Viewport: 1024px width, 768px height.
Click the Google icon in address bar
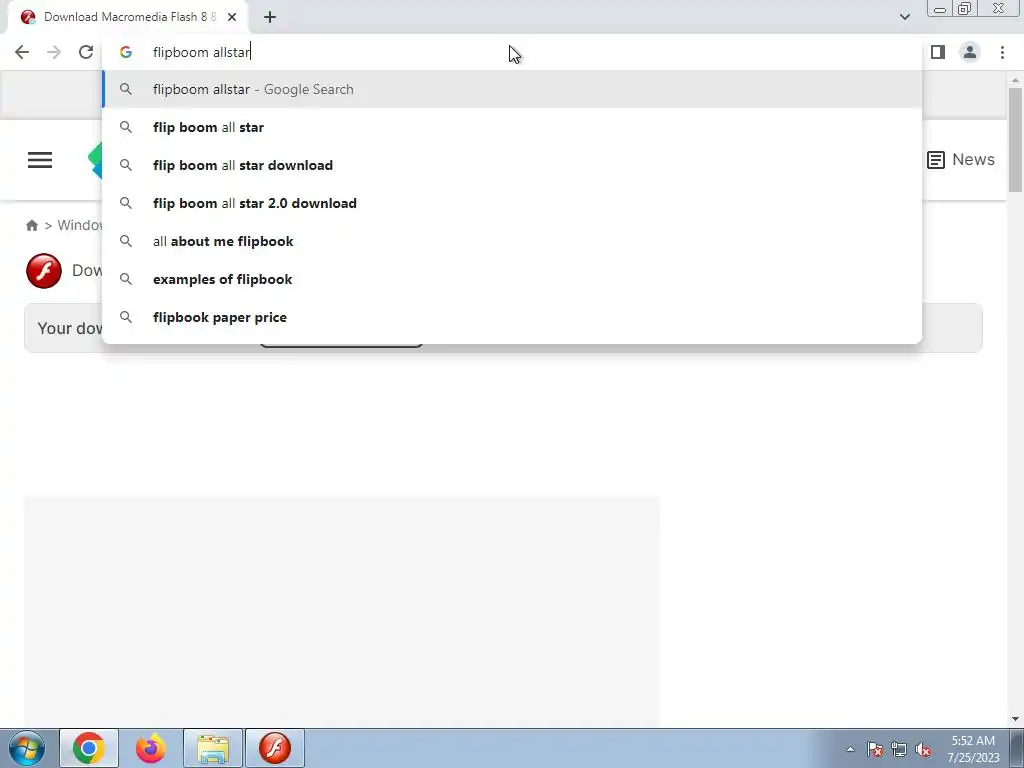point(126,52)
